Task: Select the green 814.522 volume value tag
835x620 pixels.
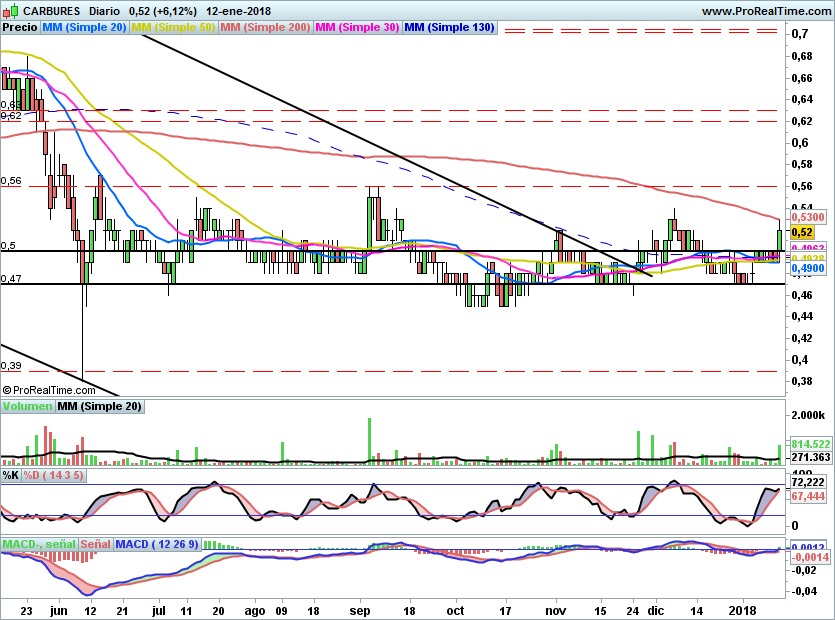Action: point(811,443)
